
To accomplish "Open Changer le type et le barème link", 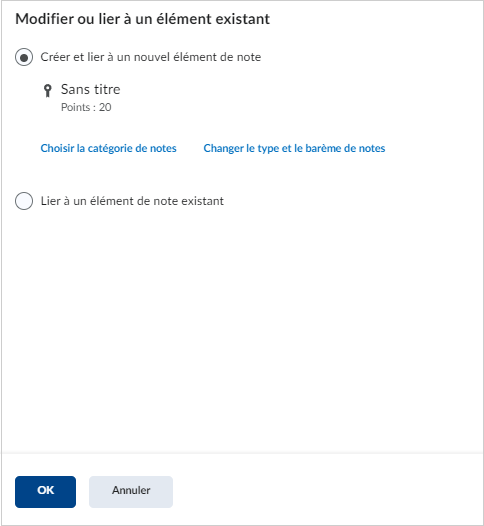I will coord(294,148).
